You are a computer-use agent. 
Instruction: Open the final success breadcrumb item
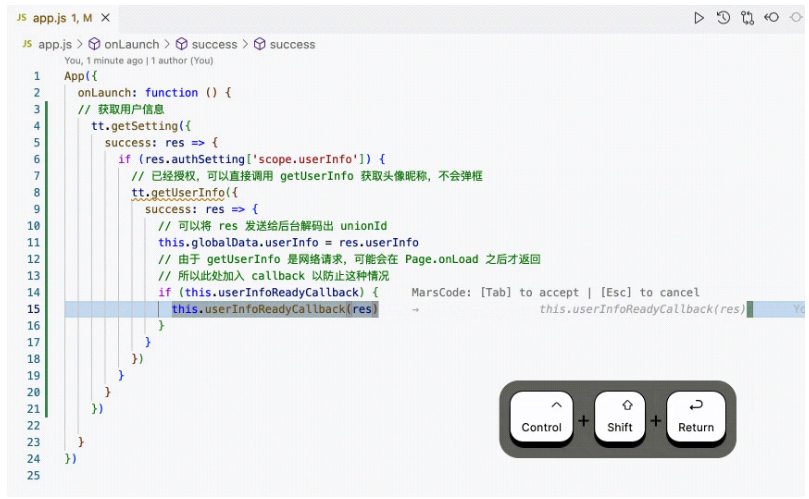click(292, 44)
